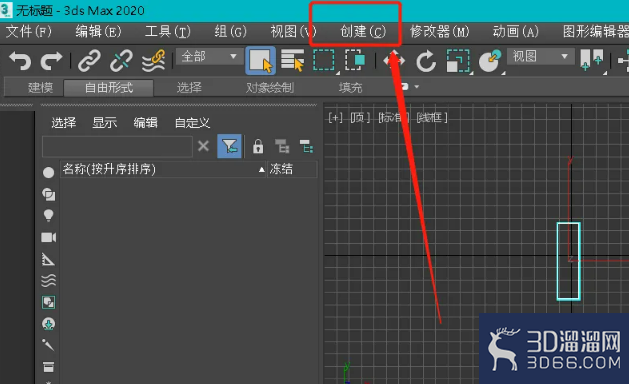Expand the ribbon options small arrow
This screenshot has width=629, height=384.
coord(416,87)
